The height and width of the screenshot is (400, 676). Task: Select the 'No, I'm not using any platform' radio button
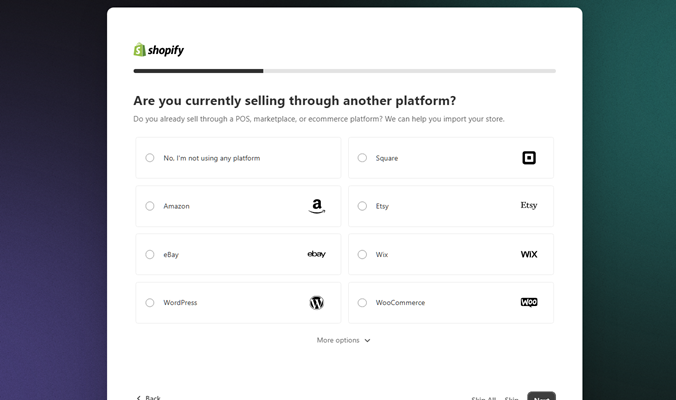[x=150, y=158]
